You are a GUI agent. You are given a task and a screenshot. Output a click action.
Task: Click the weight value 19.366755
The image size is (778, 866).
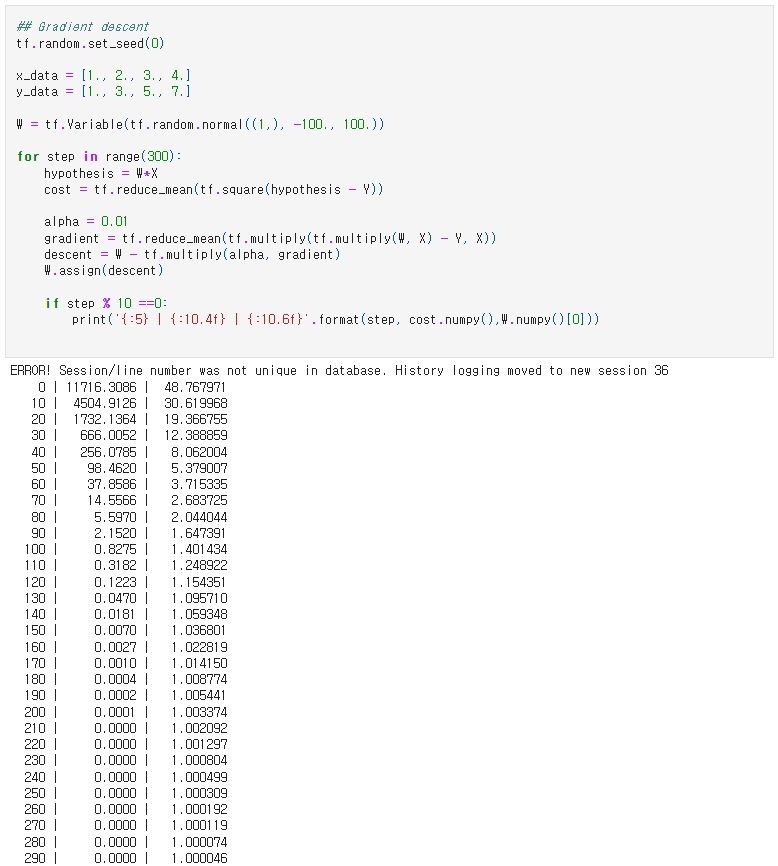195,419
